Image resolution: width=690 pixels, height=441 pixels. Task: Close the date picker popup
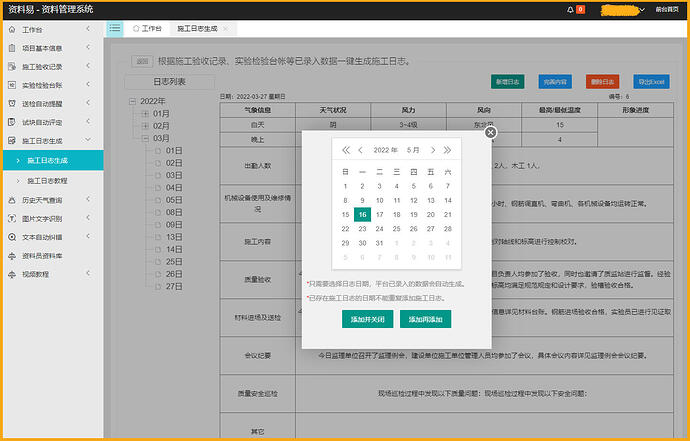tap(490, 132)
